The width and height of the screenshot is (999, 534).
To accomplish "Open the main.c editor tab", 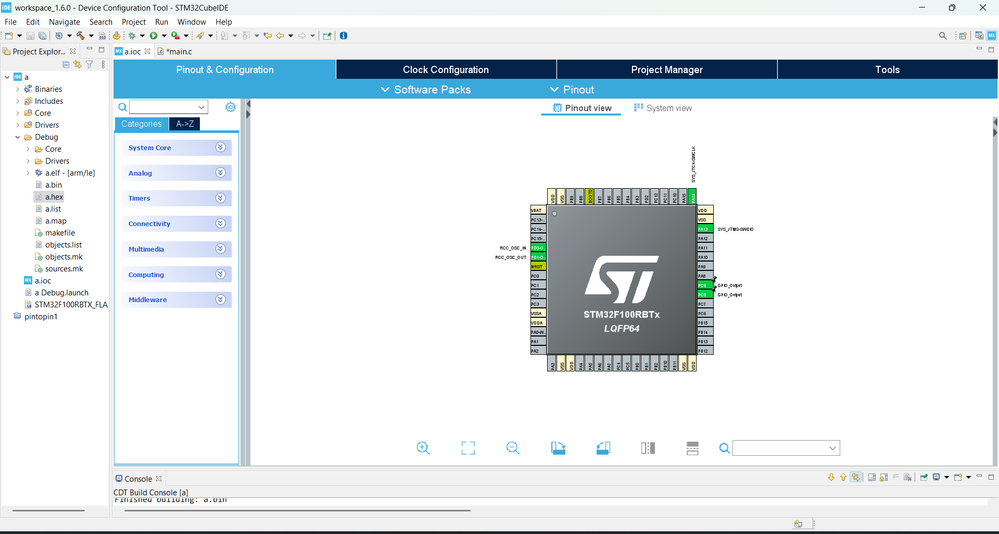I will 178,51.
